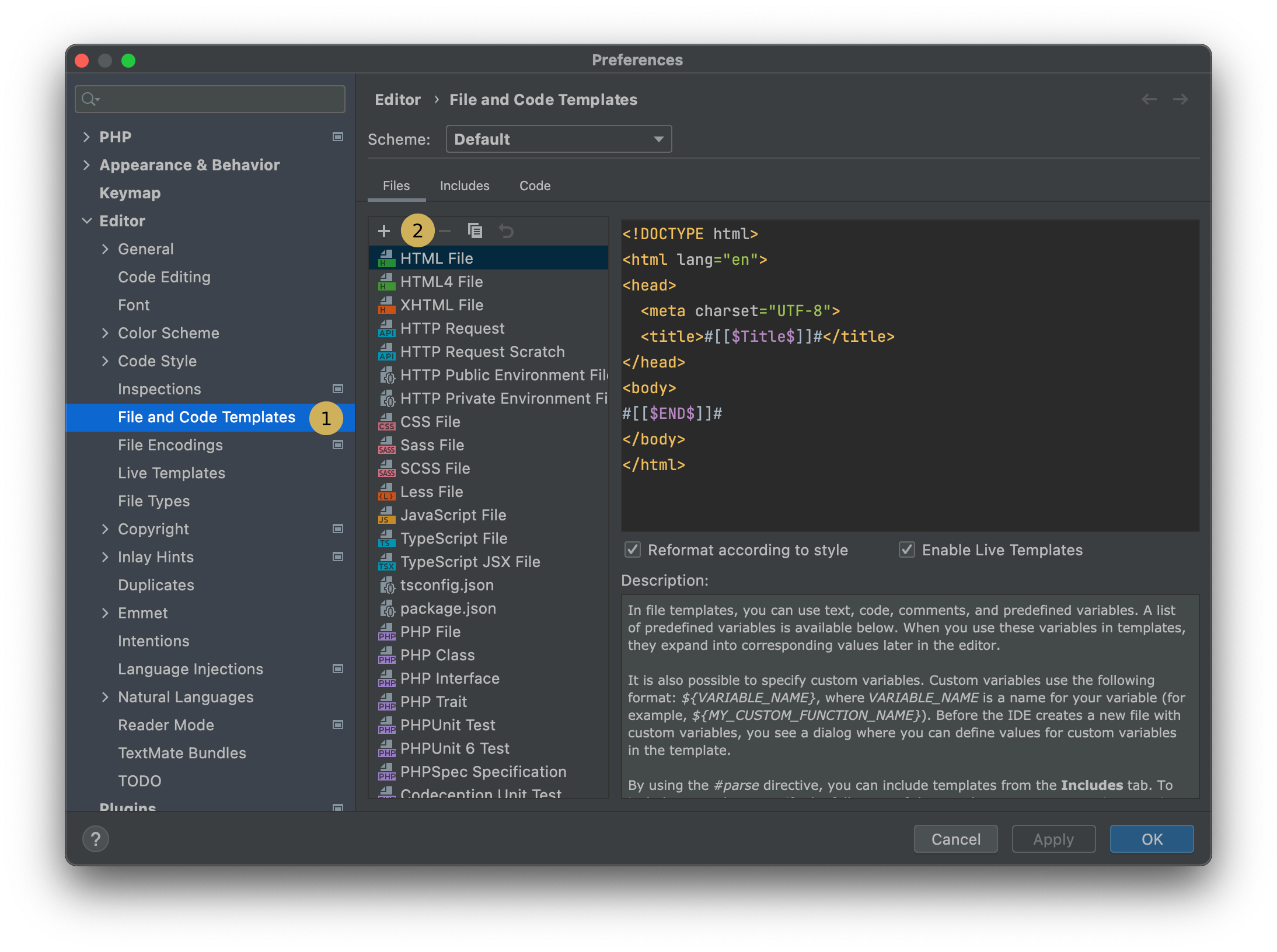Click the Cancel button
Viewport: 1277px width, 952px height.
955,839
